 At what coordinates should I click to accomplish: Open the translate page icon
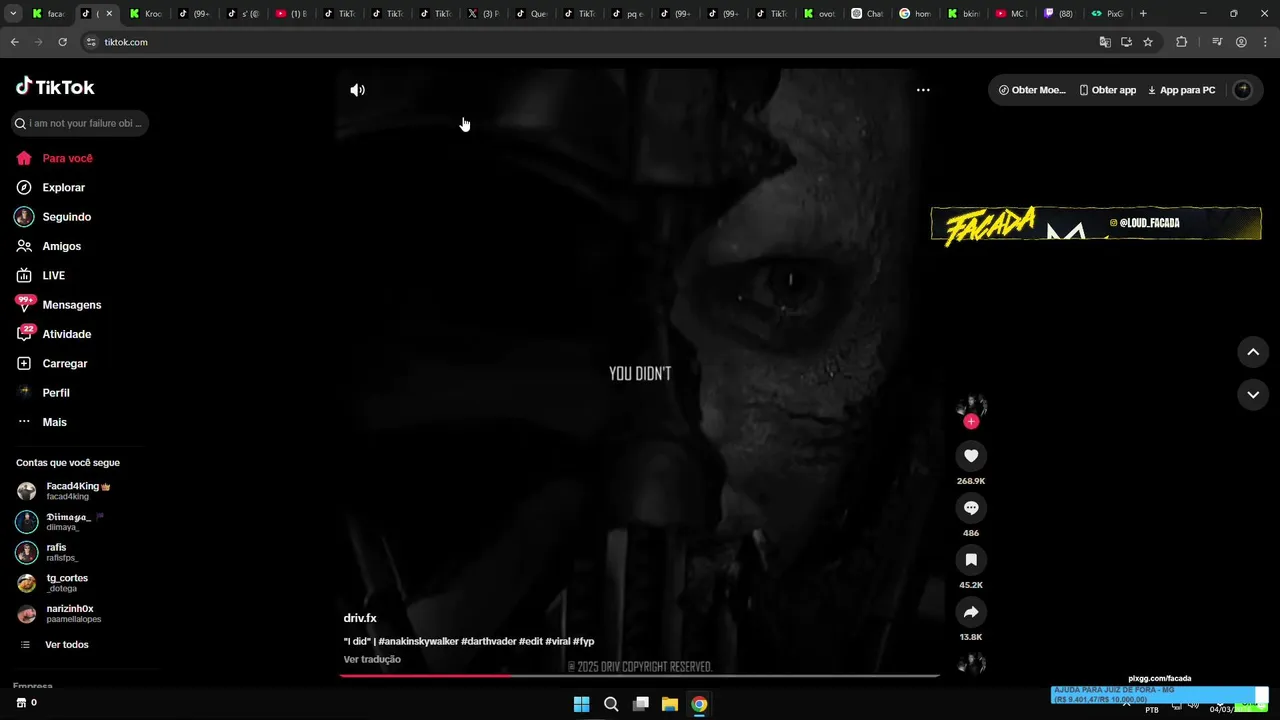[x=1105, y=42]
